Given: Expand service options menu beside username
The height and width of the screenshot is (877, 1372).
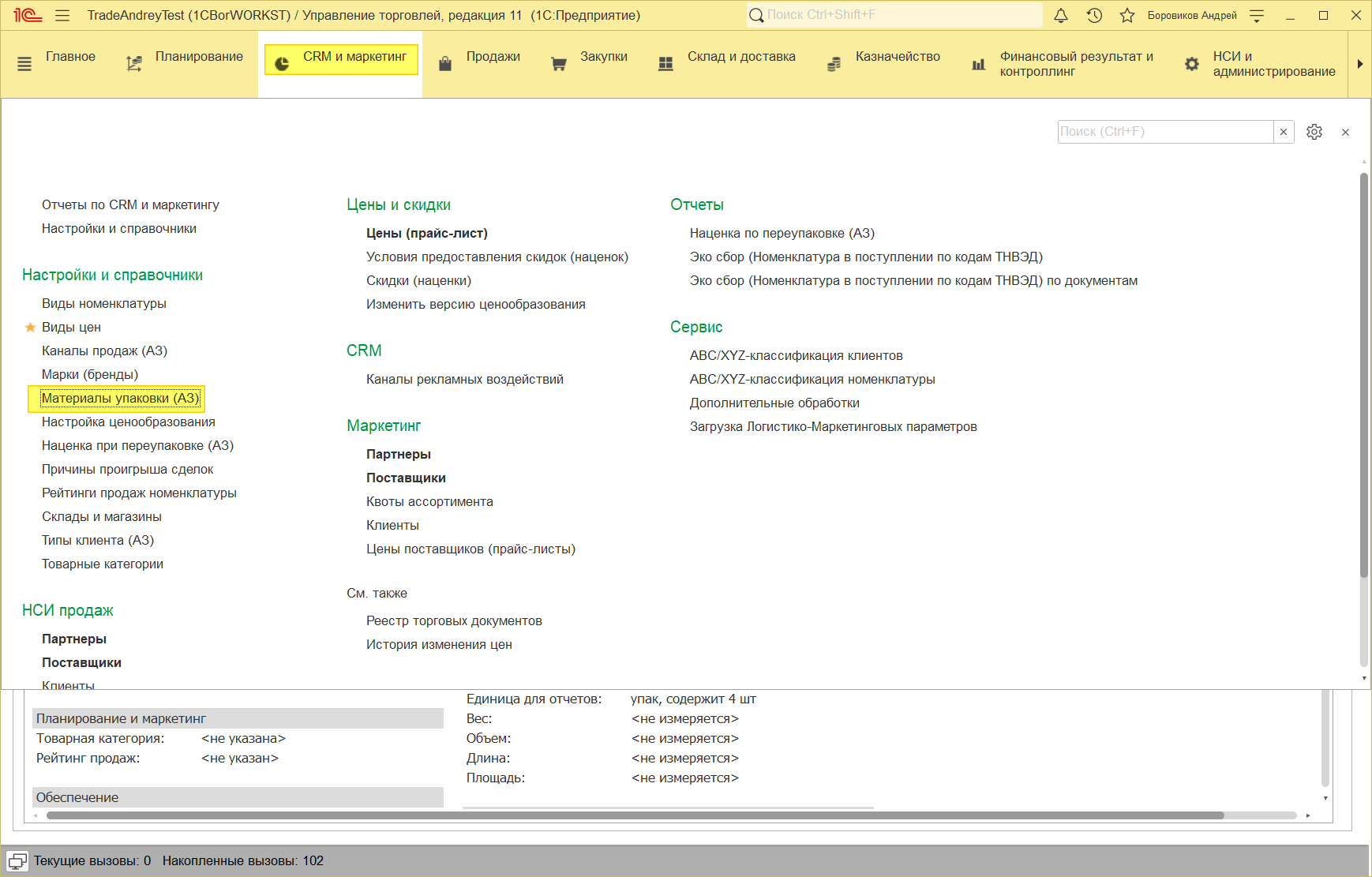Looking at the screenshot, I should (x=1258, y=15).
